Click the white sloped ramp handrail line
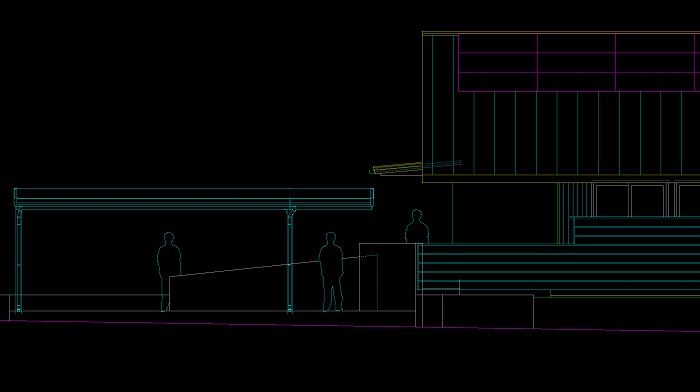This screenshot has width=700, height=392. (x=273, y=266)
